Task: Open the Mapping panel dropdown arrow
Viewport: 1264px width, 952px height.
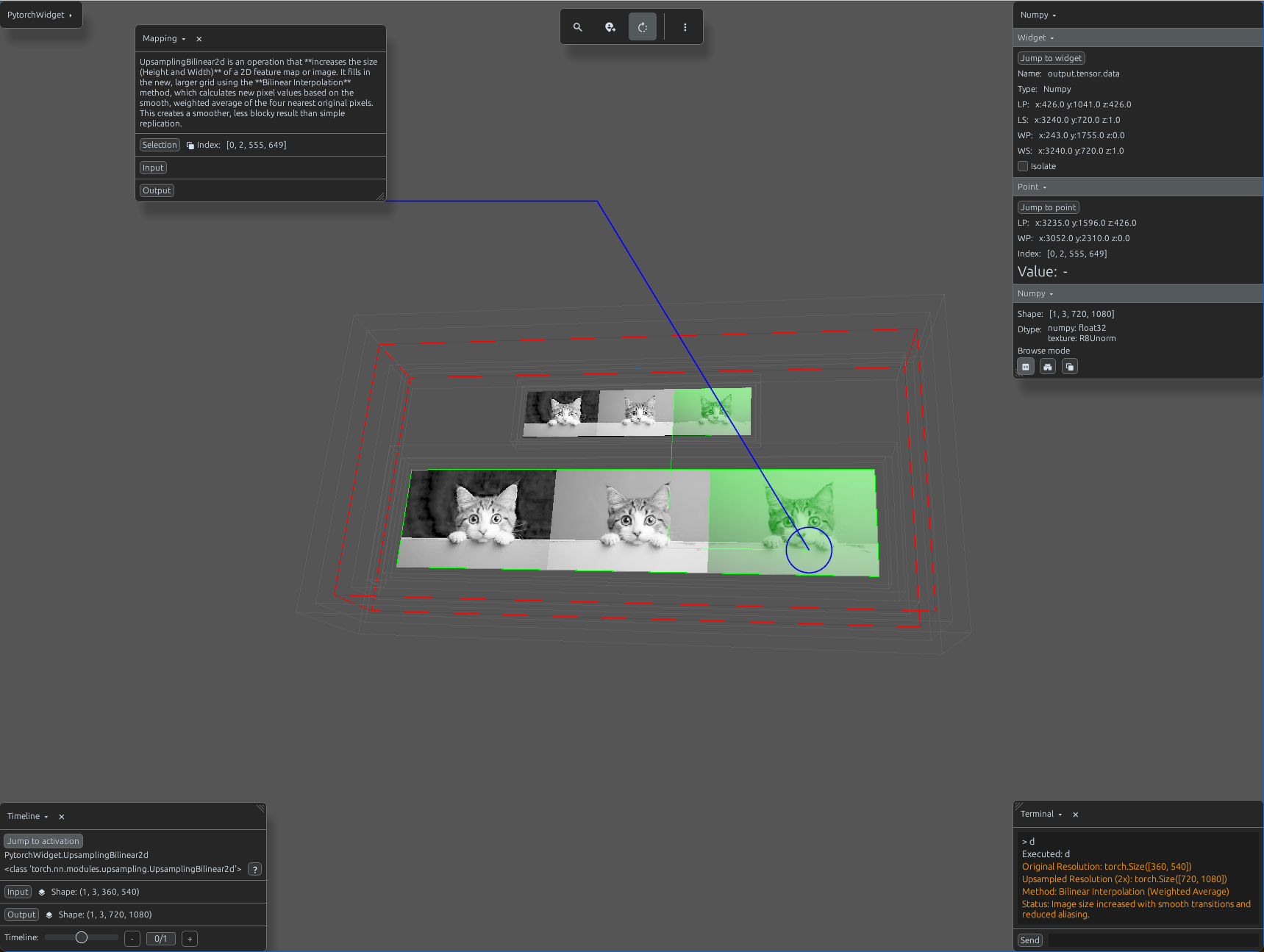Action: pyautogui.click(x=184, y=39)
